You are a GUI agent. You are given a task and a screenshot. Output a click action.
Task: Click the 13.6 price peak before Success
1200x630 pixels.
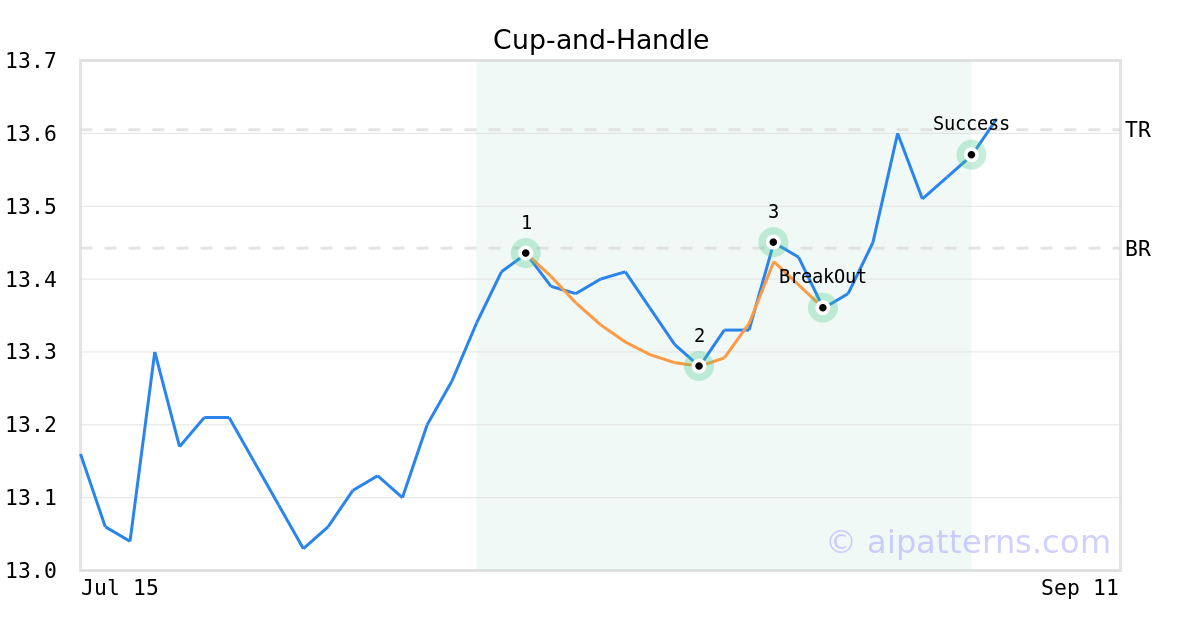click(898, 134)
